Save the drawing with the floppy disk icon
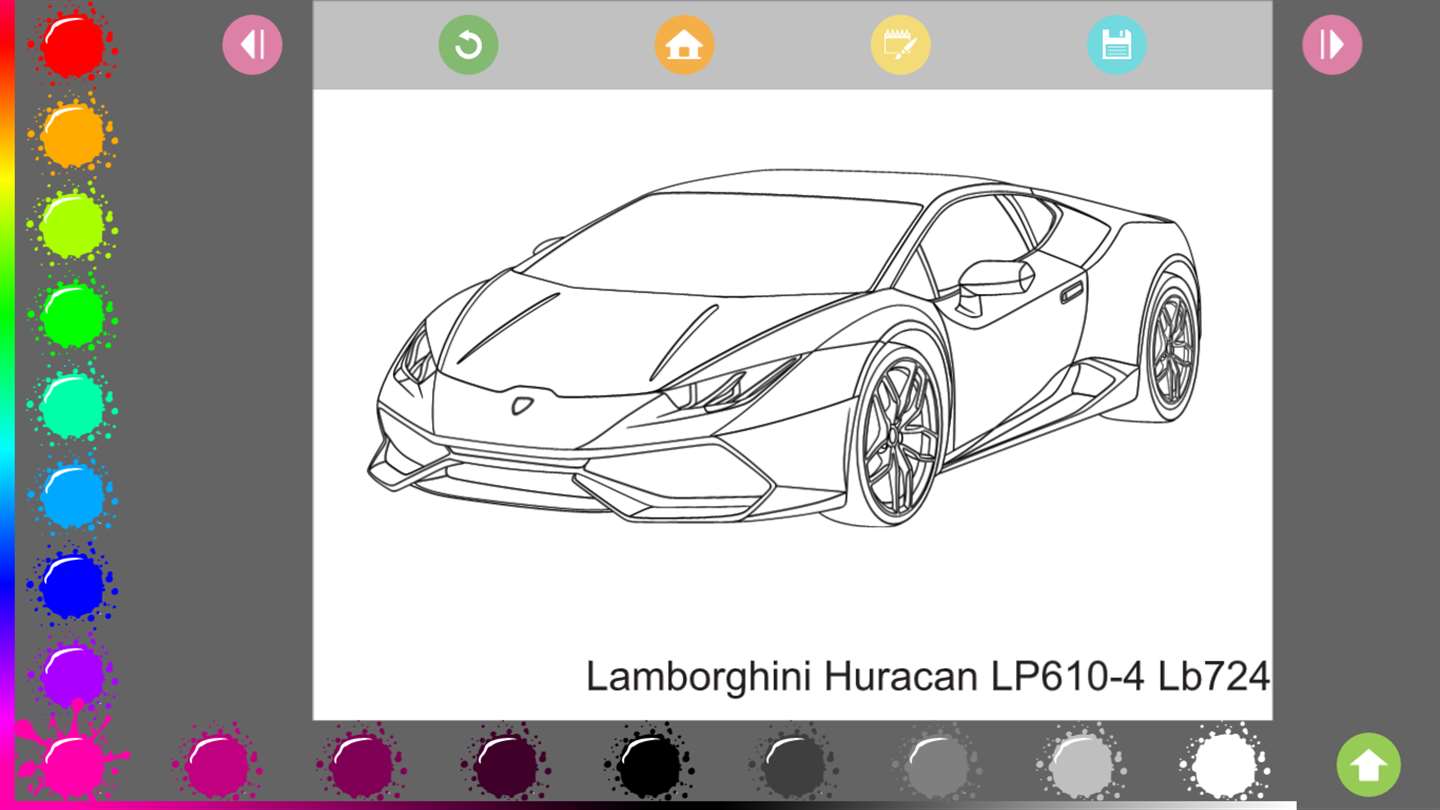 pyautogui.click(x=1116, y=45)
